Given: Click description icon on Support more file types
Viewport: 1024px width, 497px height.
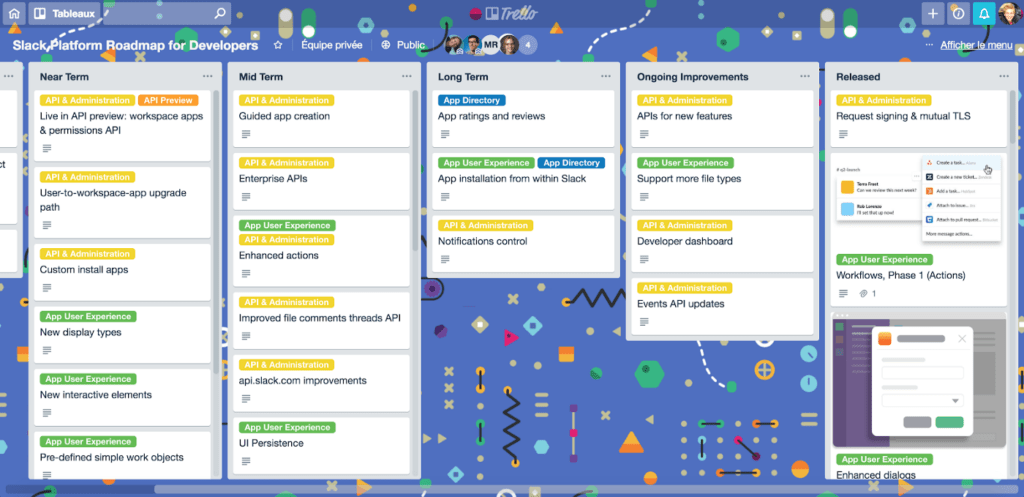Looking at the screenshot, I should pyautogui.click(x=644, y=197).
